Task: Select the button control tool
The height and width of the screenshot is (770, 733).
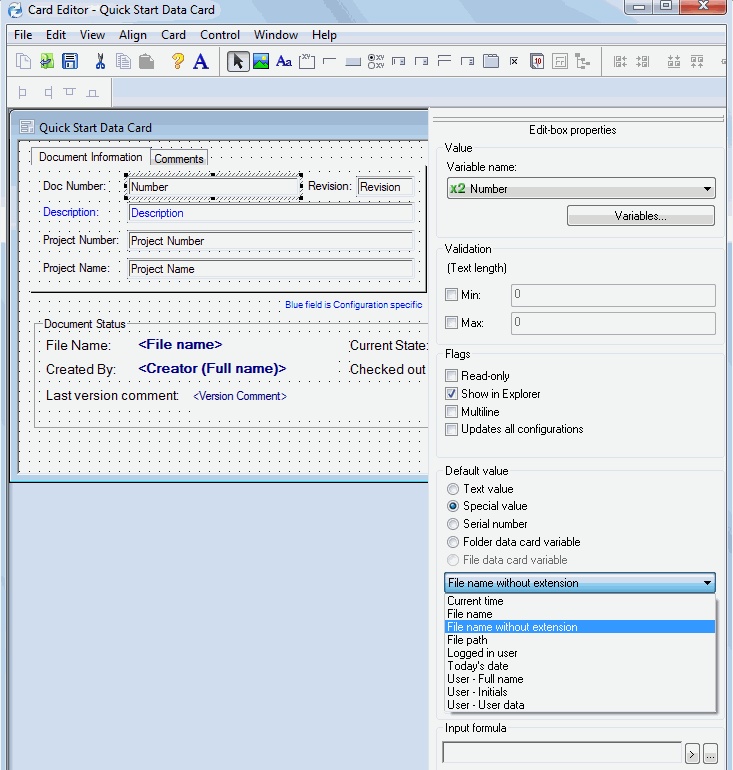Action: pos(353,61)
